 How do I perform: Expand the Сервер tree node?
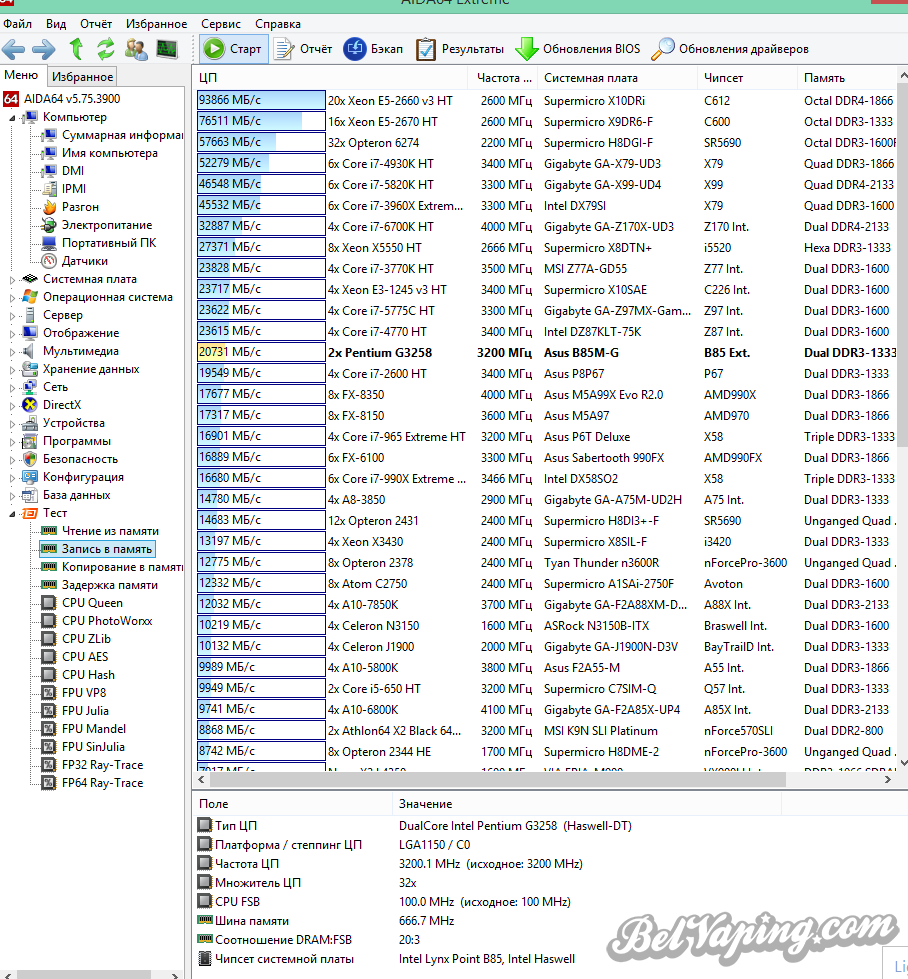[12, 316]
